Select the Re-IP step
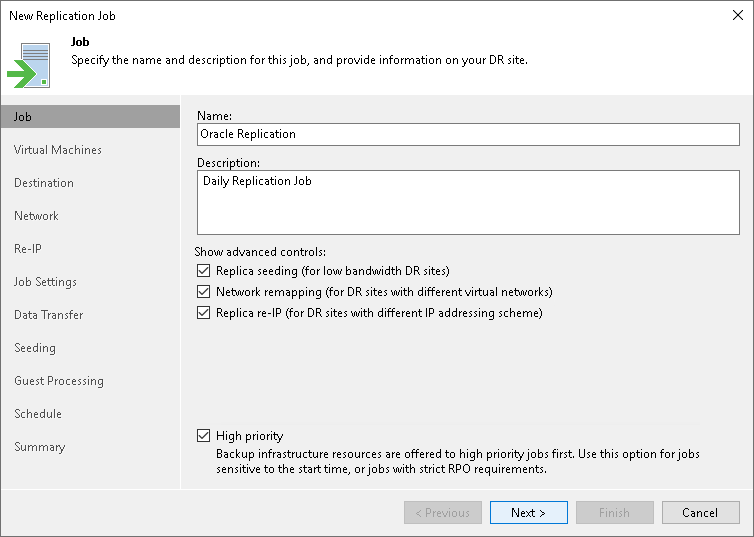The height and width of the screenshot is (537, 754). point(28,249)
